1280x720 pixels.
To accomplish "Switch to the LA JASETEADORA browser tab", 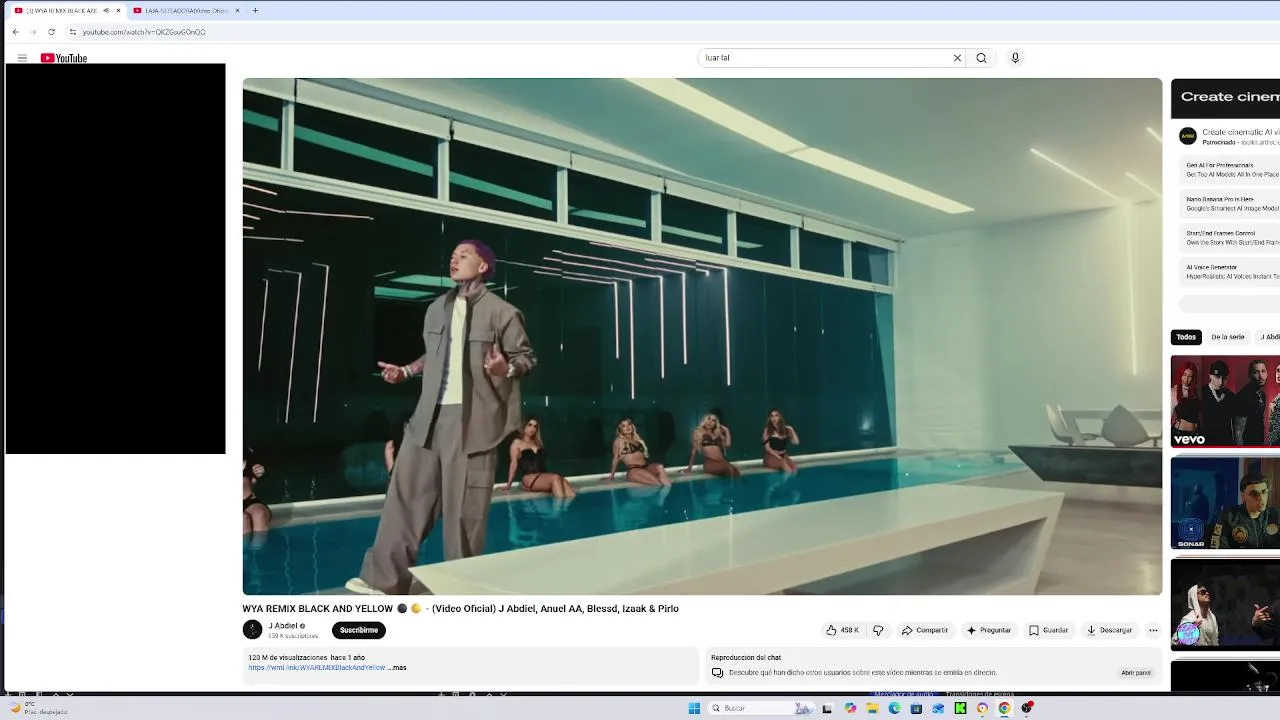I will click(x=186, y=10).
